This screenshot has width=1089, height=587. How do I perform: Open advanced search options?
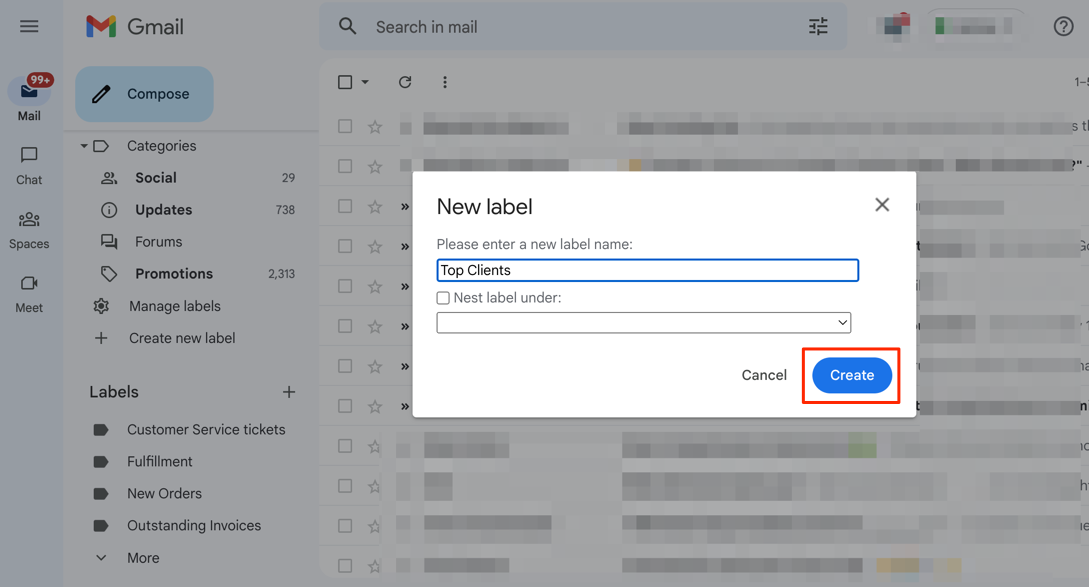coord(818,26)
